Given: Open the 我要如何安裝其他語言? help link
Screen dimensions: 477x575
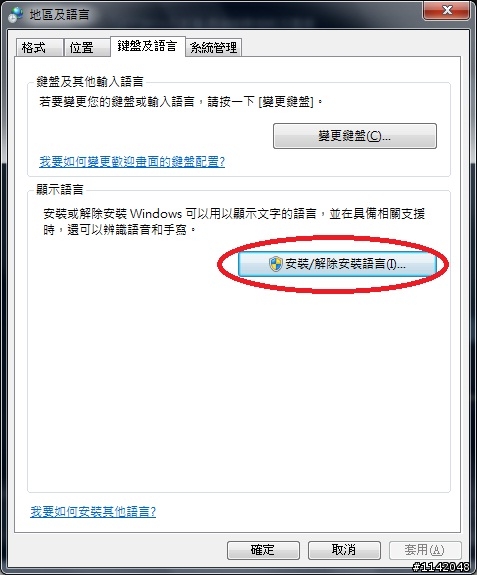Looking at the screenshot, I should [x=93, y=511].
